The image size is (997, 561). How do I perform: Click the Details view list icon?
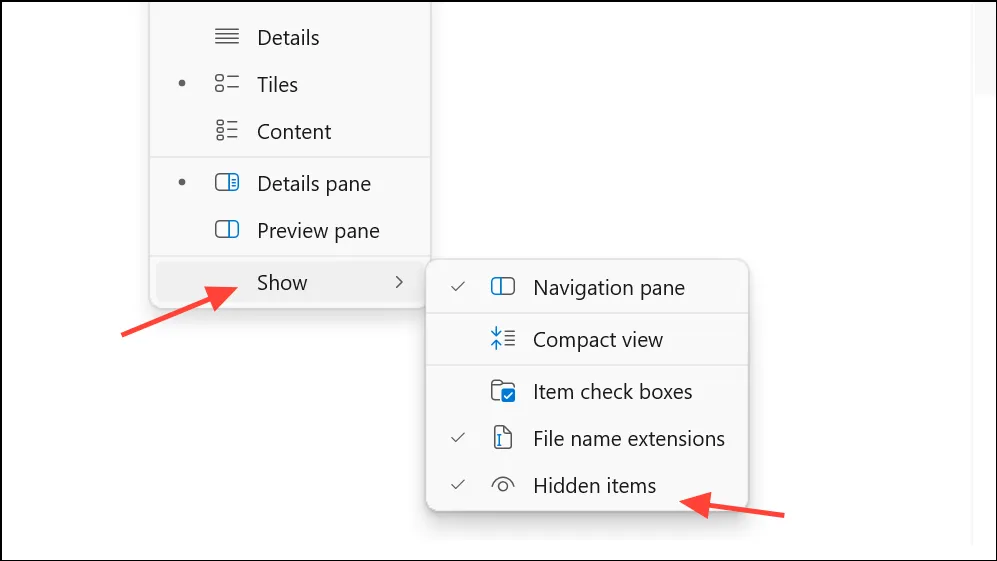[227, 36]
